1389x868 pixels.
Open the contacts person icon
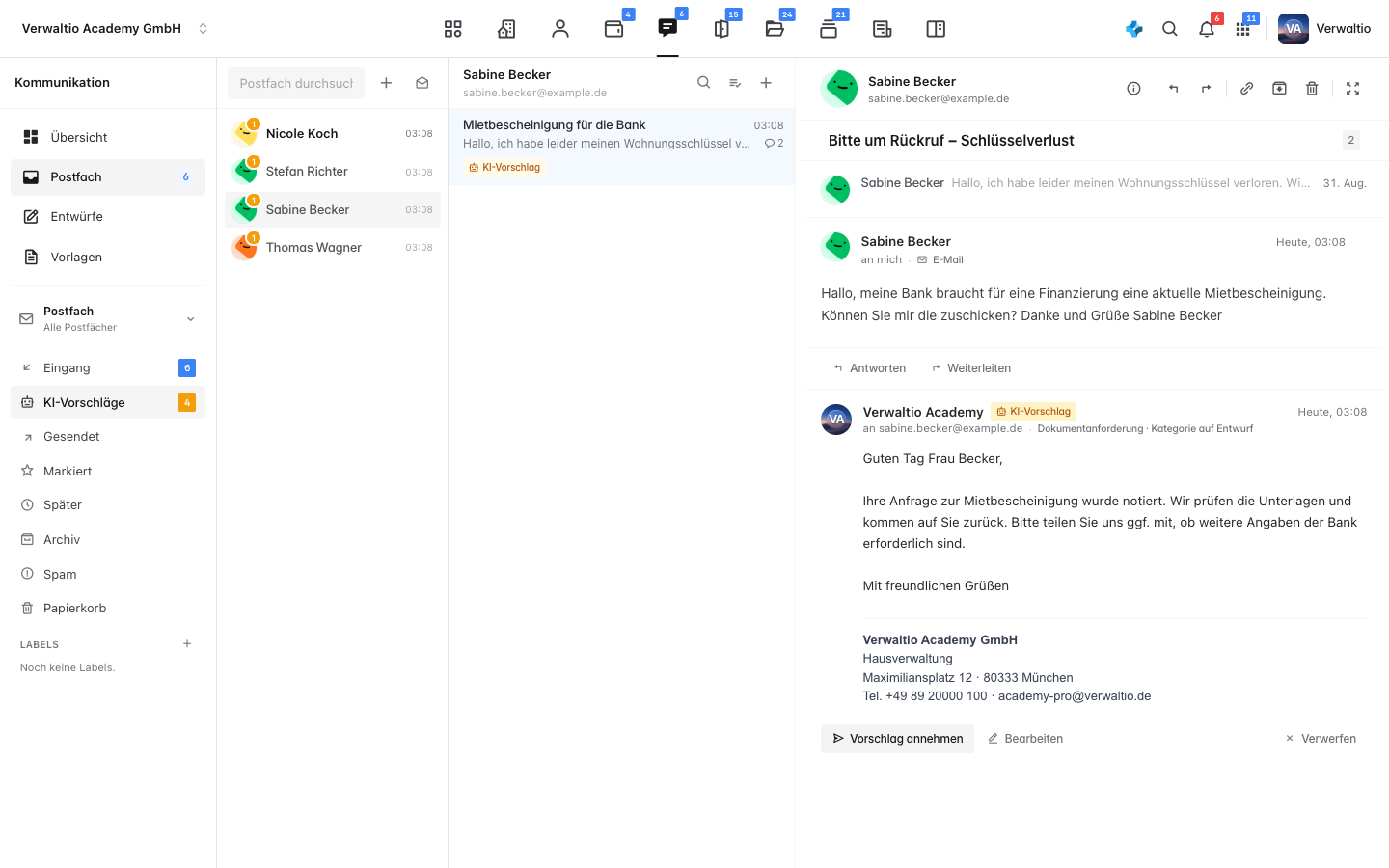tap(560, 29)
